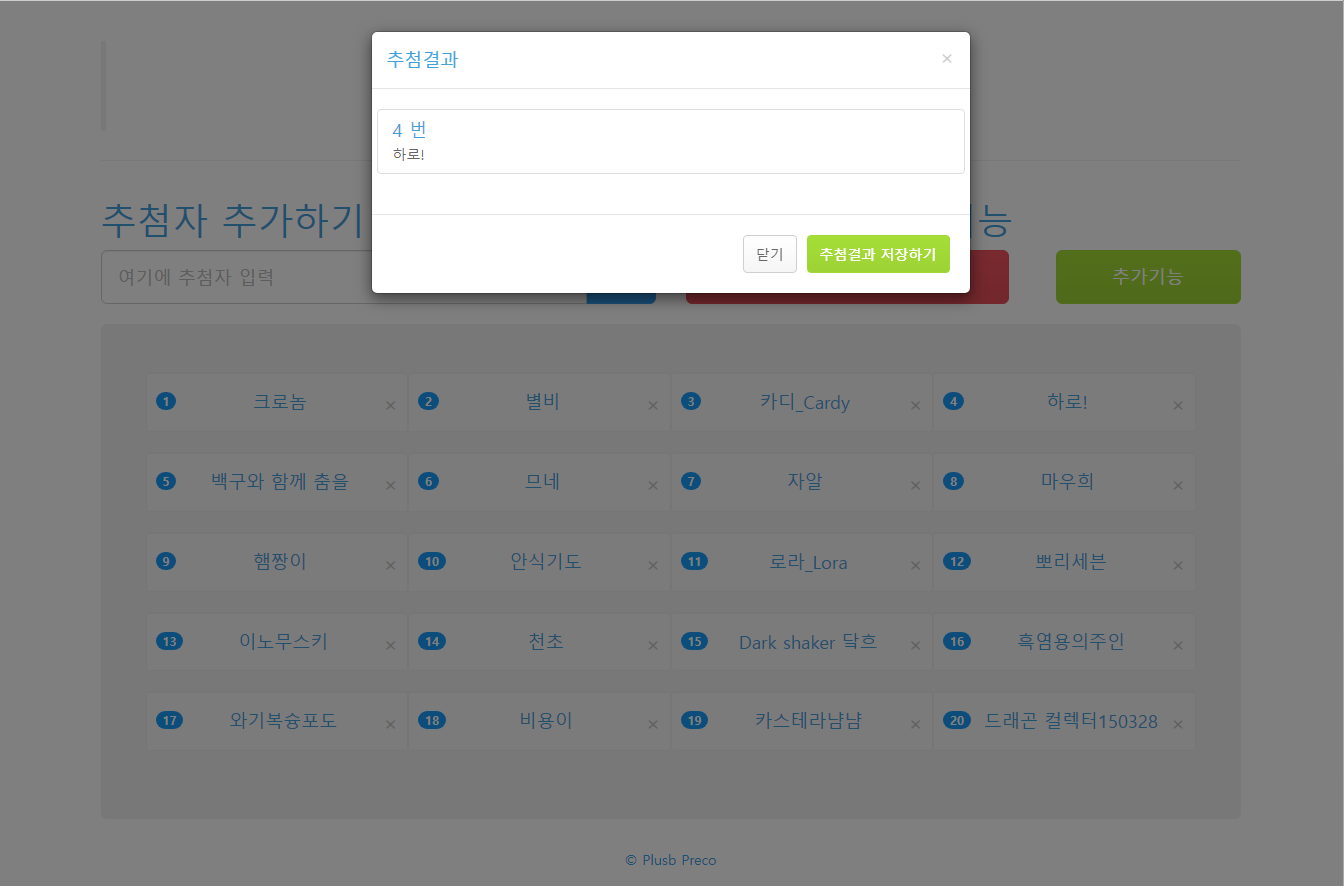Image resolution: width=1344 pixels, height=886 pixels.
Task: Remove 별비 entry using its X icon
Action: pyautogui.click(x=653, y=405)
